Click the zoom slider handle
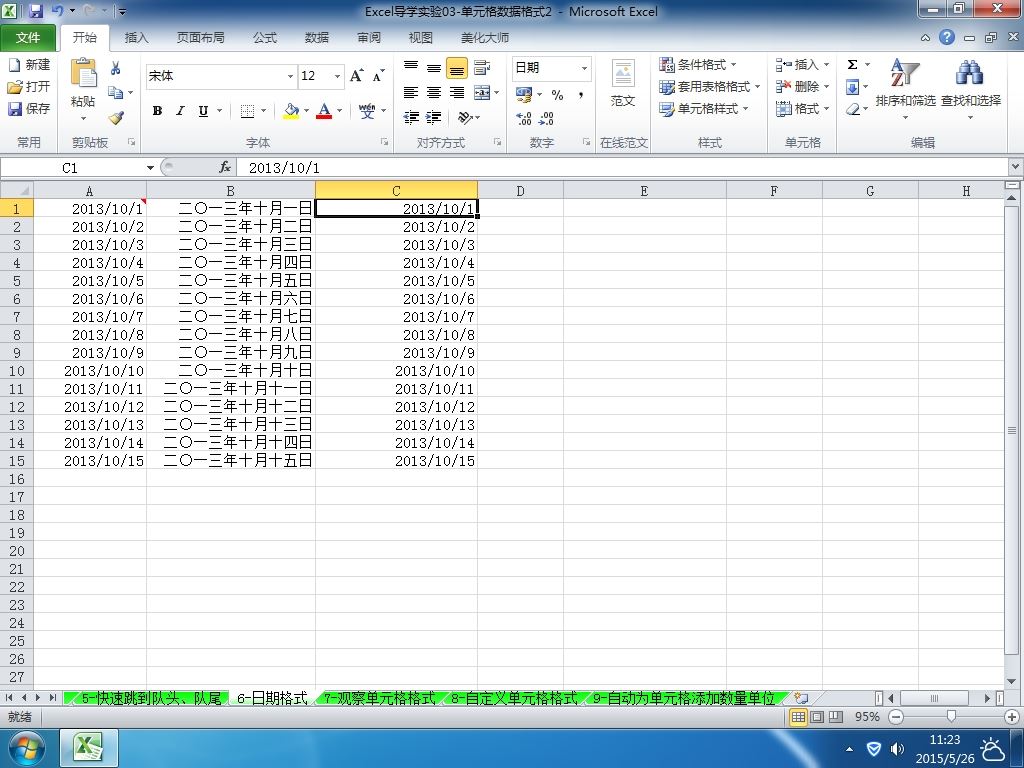 coord(952,717)
